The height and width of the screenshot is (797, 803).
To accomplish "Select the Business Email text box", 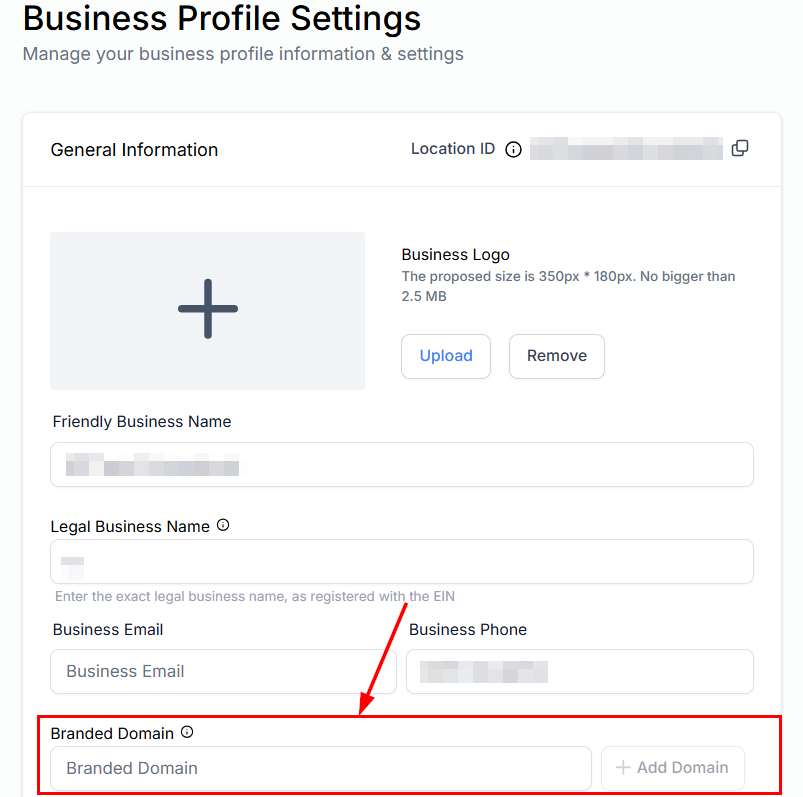I will tap(223, 671).
